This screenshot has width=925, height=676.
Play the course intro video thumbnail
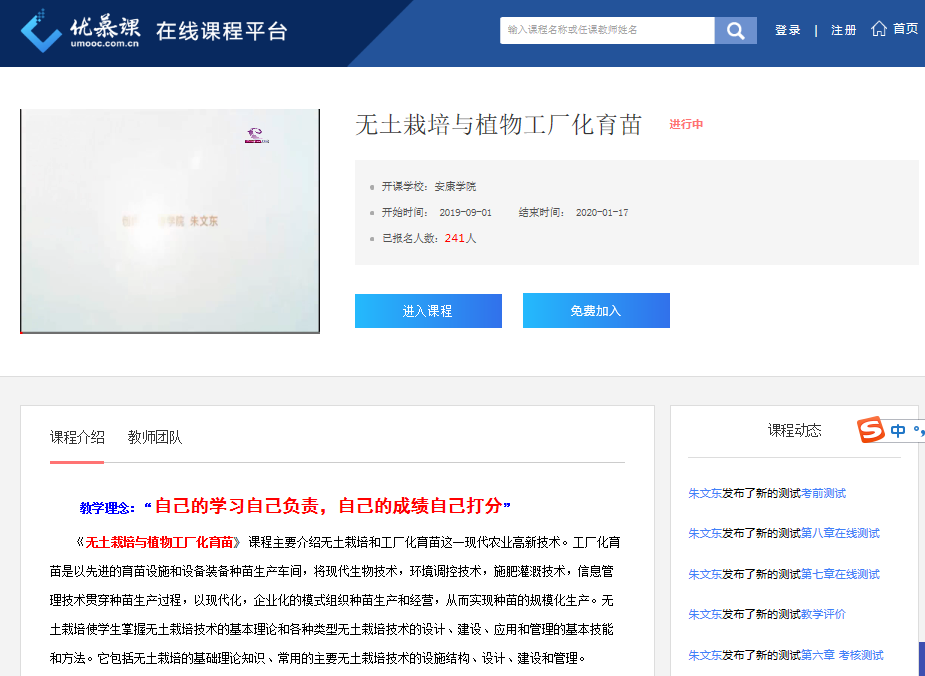coord(170,221)
